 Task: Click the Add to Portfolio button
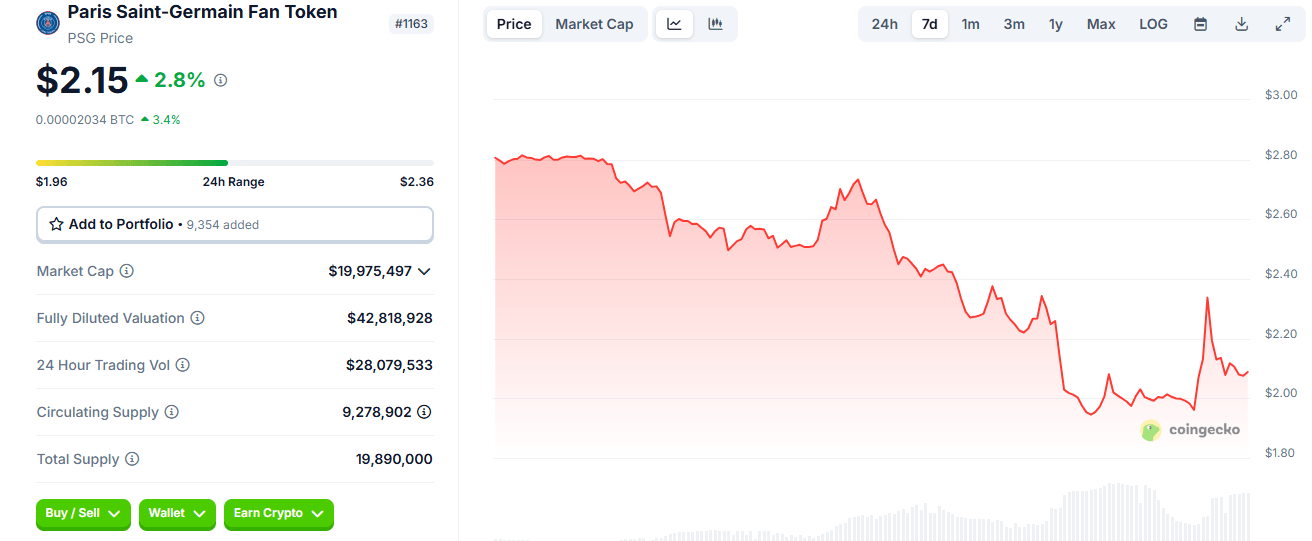234,225
